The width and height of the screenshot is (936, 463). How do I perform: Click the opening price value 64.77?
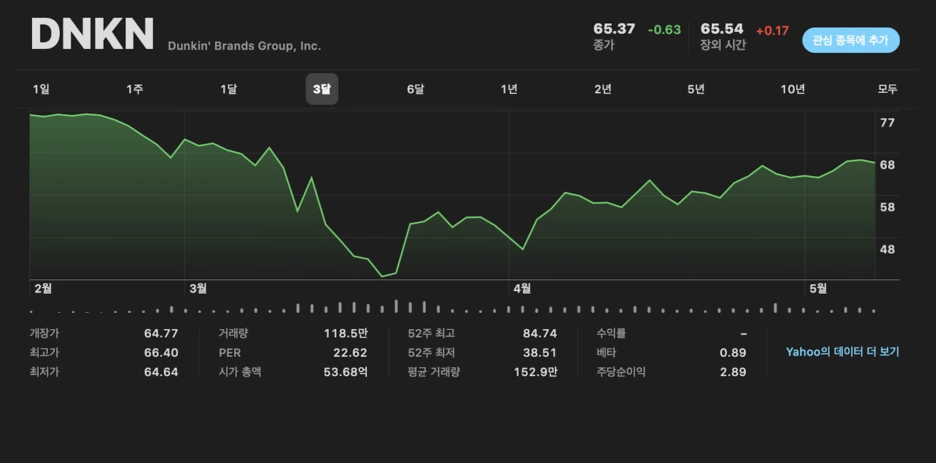(x=161, y=334)
